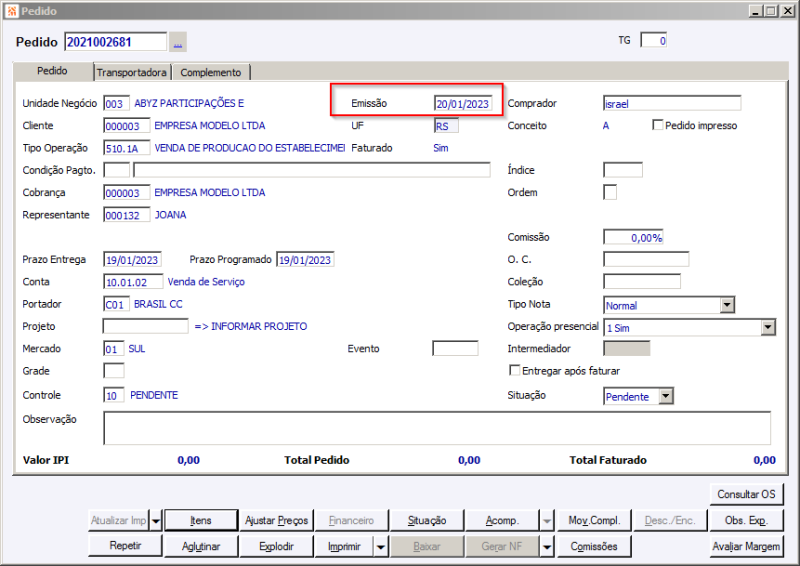Screen dimensions: 800x566
Task: Tick the Pedido impresso checkbox
Action: click(x=658, y=125)
